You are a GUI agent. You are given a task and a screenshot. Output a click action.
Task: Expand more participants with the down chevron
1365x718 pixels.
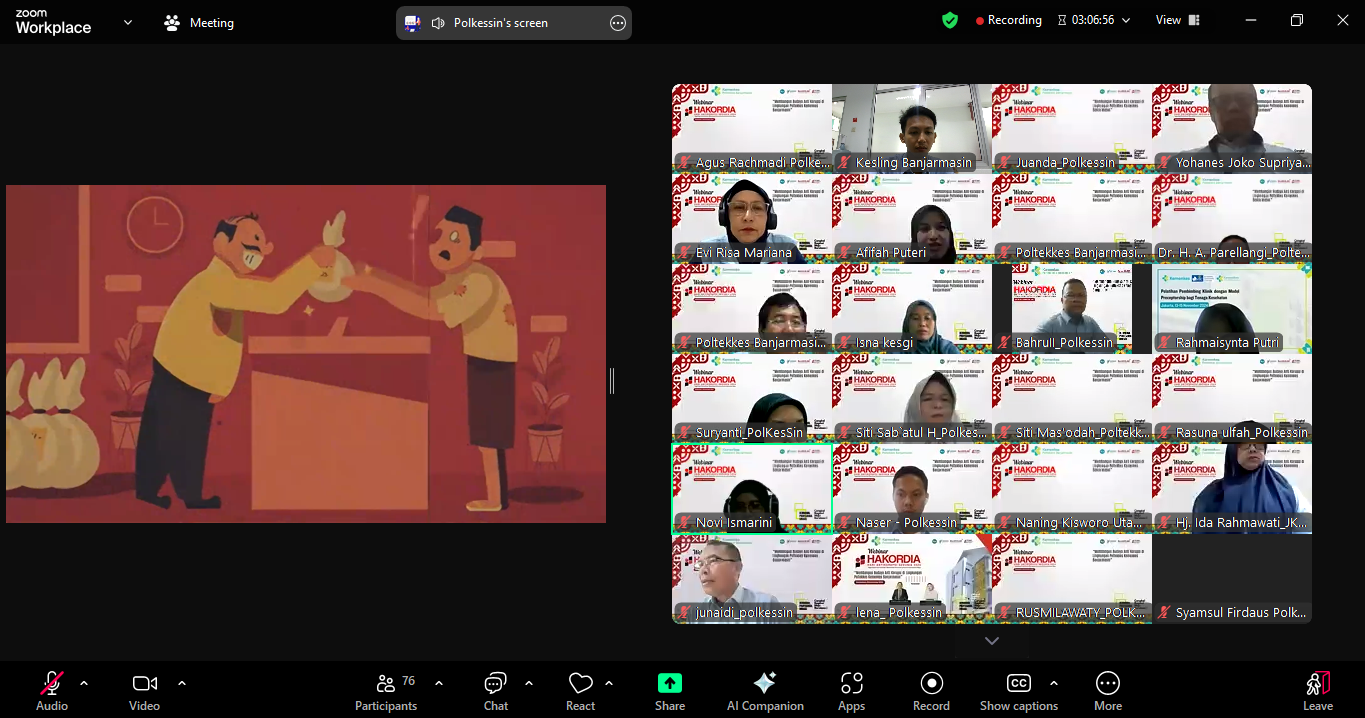[991, 640]
